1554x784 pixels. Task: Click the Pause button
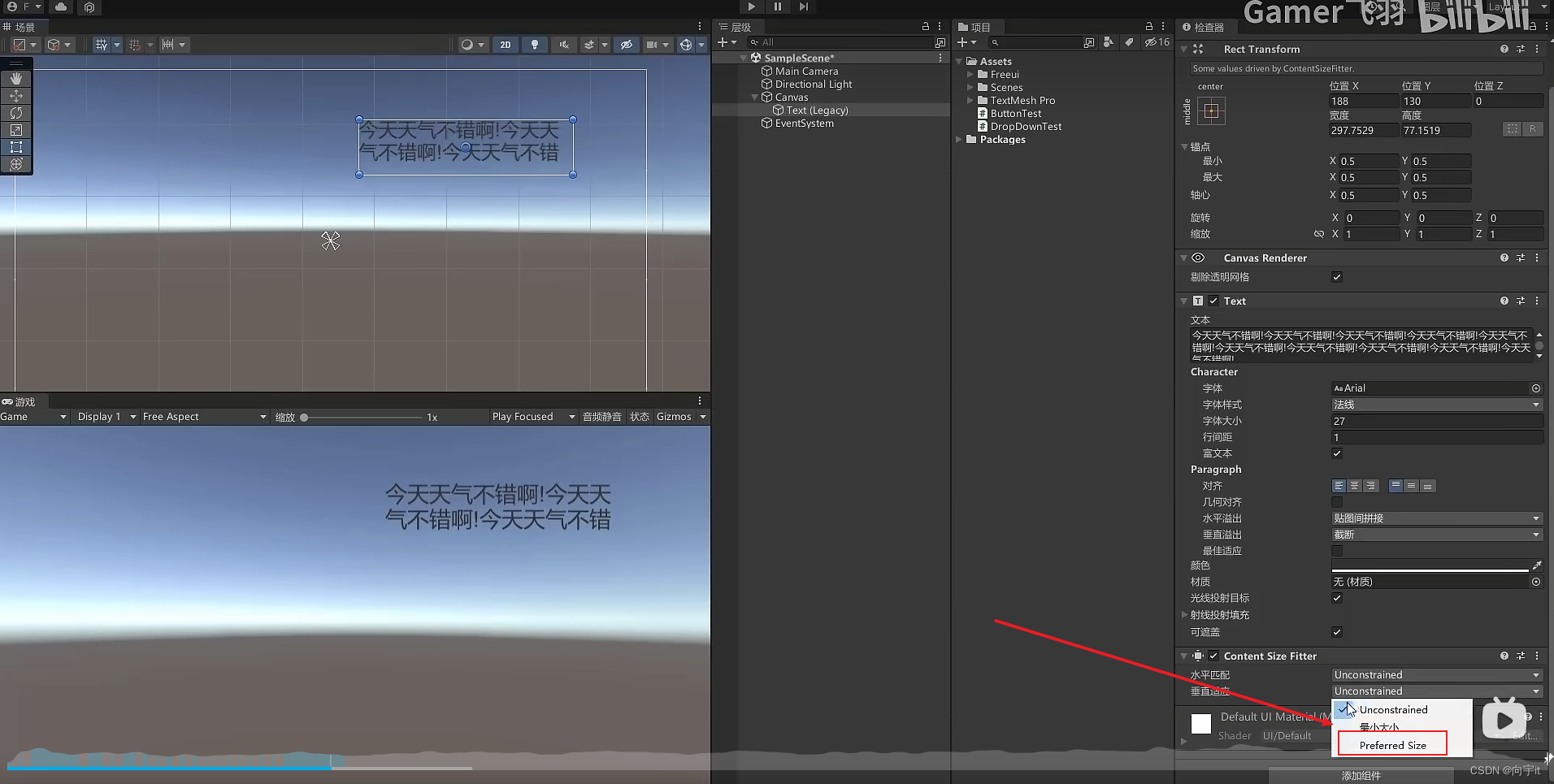pos(777,6)
